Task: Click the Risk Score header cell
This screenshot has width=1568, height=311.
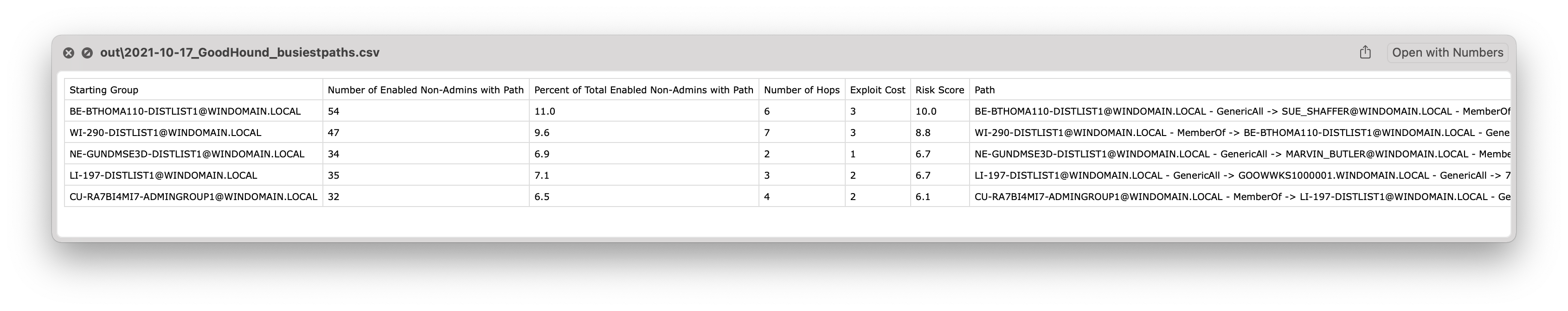Action: point(939,90)
